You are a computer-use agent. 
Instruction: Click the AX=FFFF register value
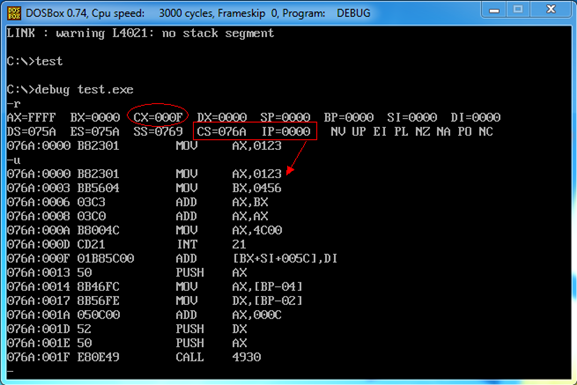31,117
